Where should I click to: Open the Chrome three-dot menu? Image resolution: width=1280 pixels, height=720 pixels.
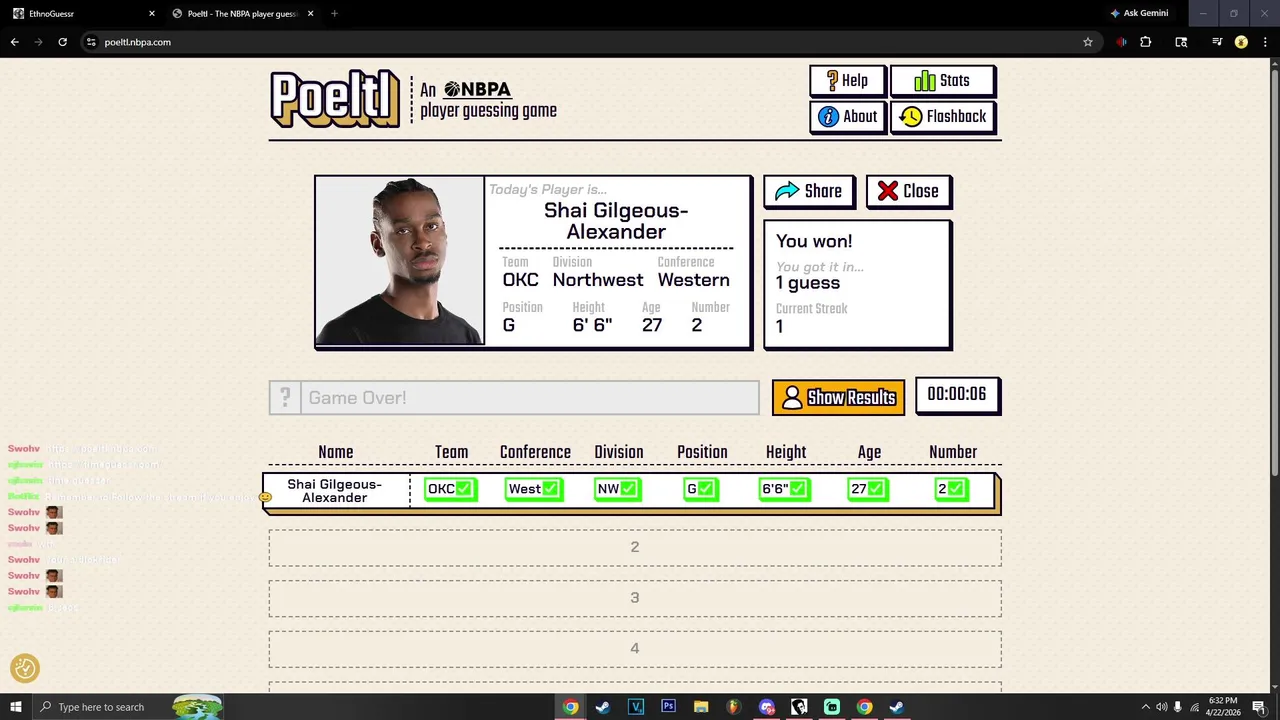coord(1265,42)
